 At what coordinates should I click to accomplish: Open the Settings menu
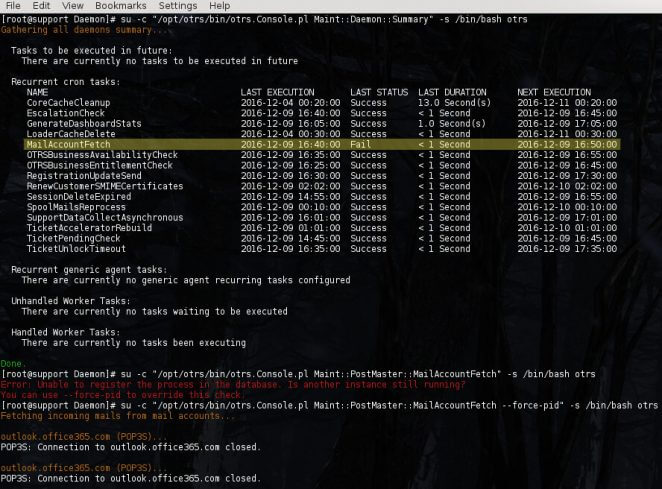(x=178, y=6)
